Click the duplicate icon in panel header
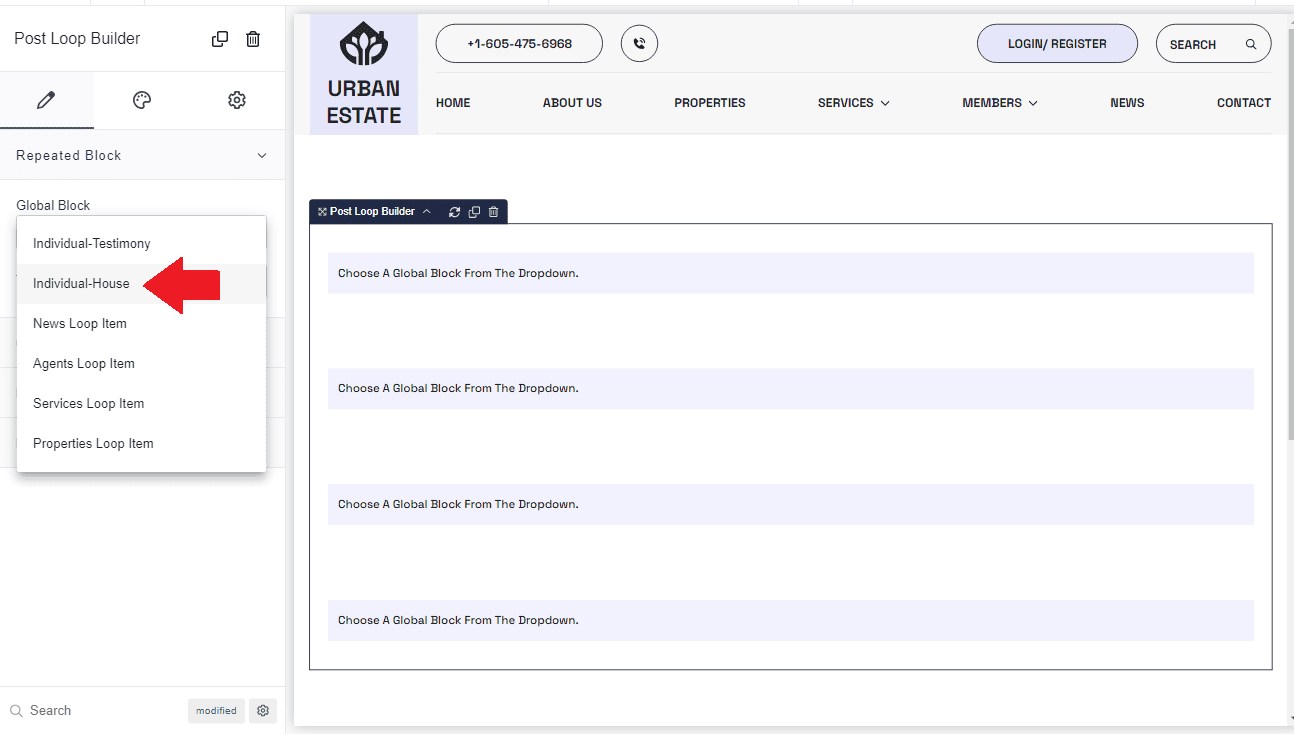 pyautogui.click(x=220, y=39)
